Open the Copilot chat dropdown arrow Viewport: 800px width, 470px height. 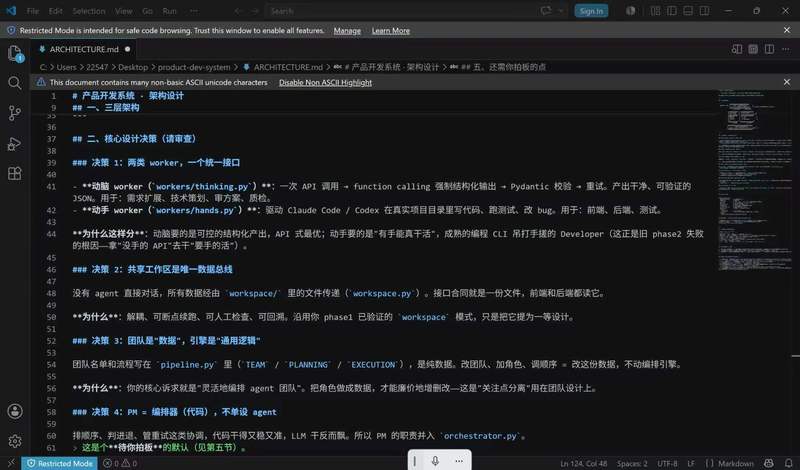click(x=561, y=11)
